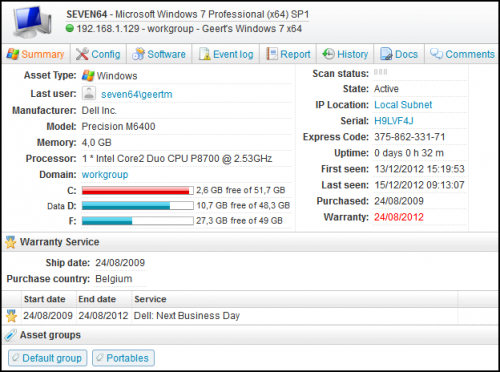Click the Windows logo beside Asset Type
The image size is (500, 372).
88,76
